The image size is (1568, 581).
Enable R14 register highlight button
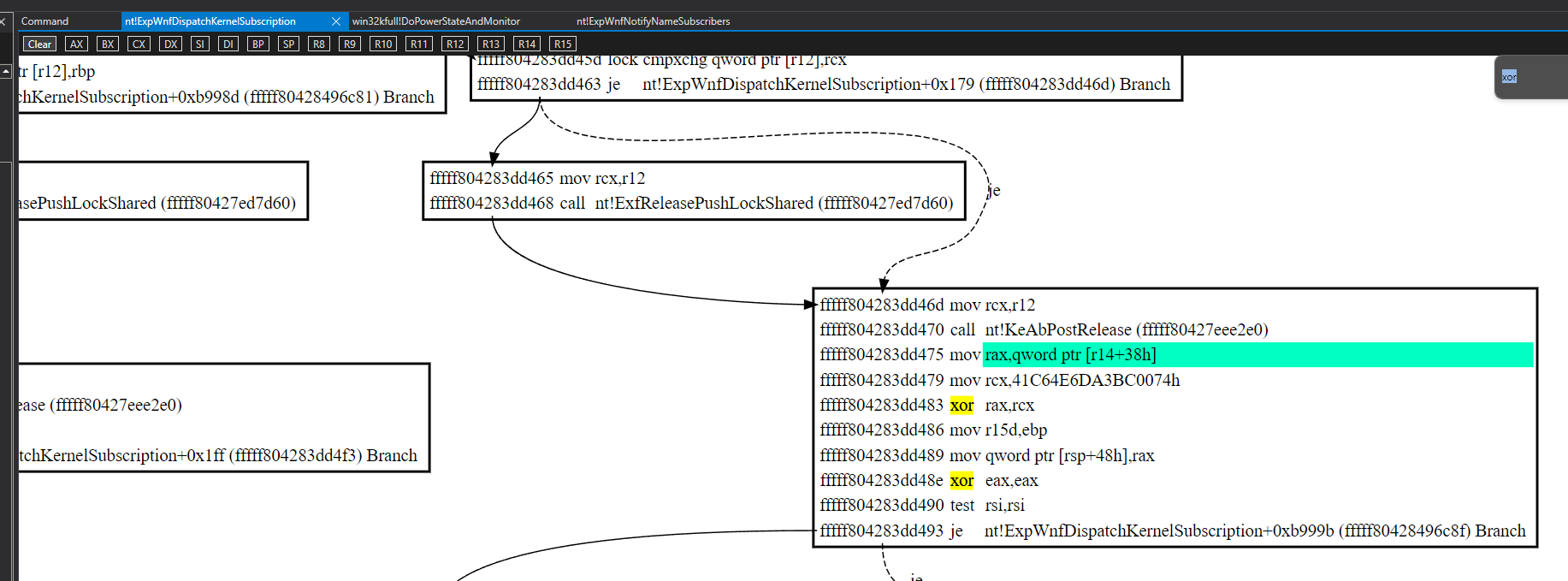click(x=526, y=44)
